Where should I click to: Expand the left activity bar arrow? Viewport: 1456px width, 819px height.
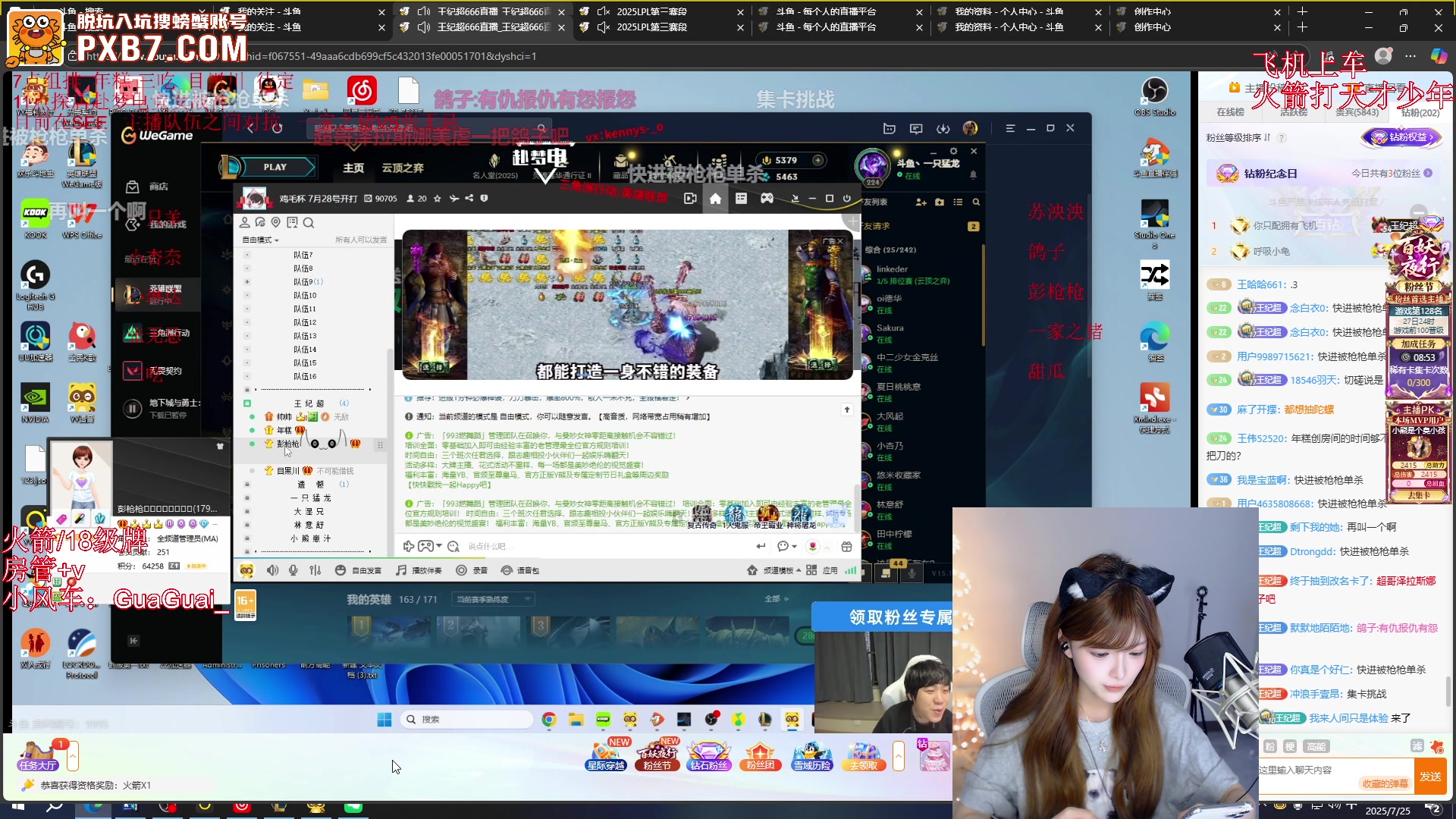coord(73,756)
